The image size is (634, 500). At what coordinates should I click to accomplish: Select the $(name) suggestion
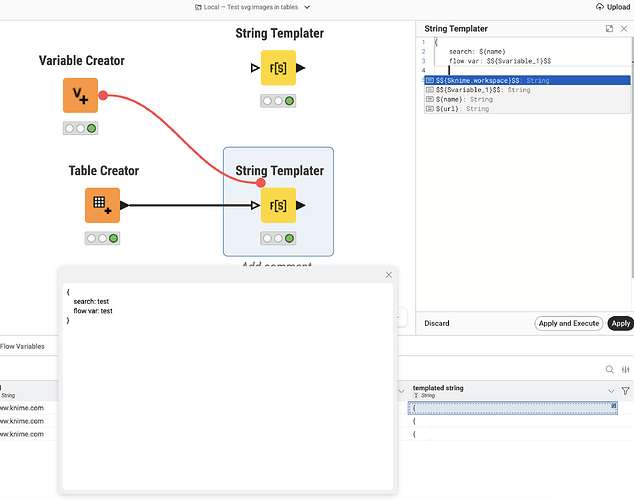click(465, 99)
